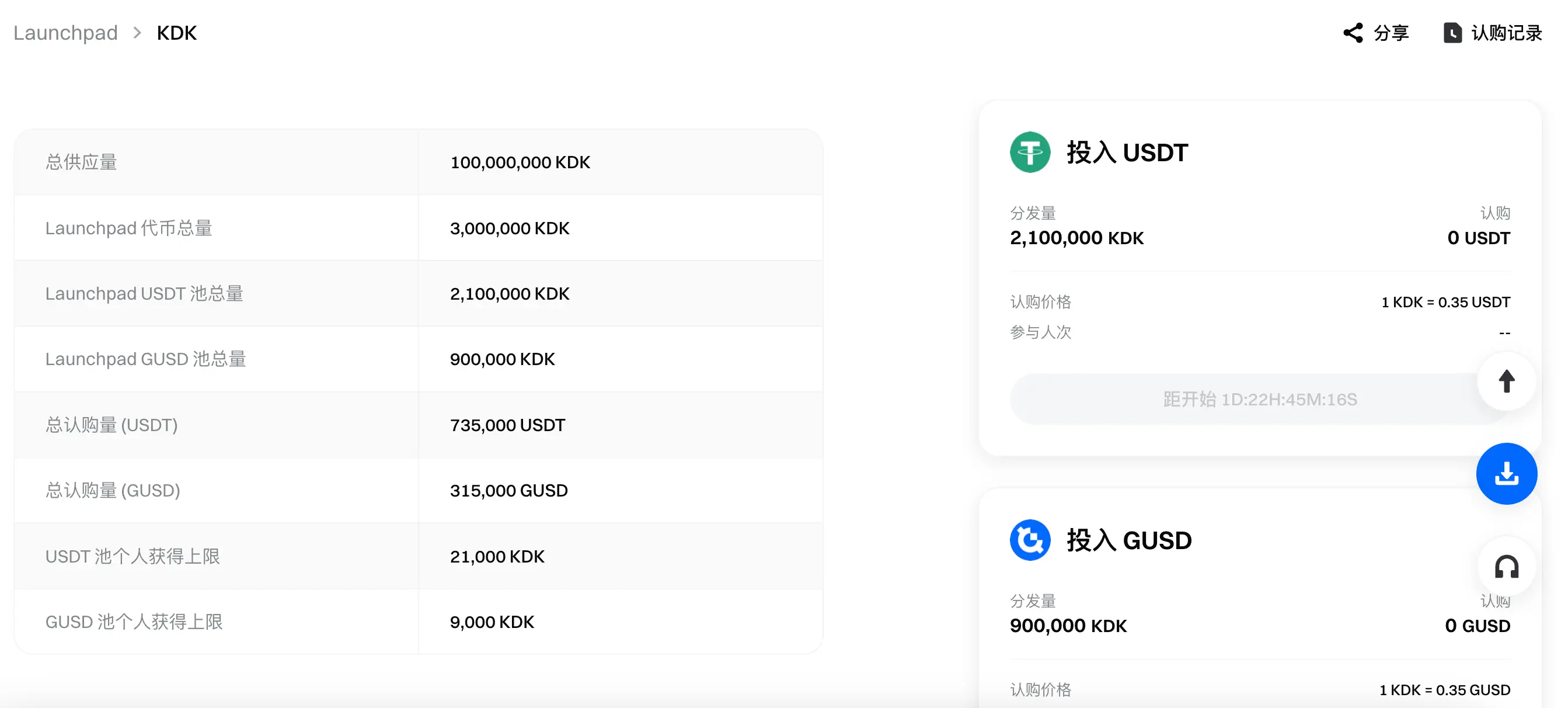Click the 投入 GUSD card title
The image size is (1568, 708).
pos(1128,540)
